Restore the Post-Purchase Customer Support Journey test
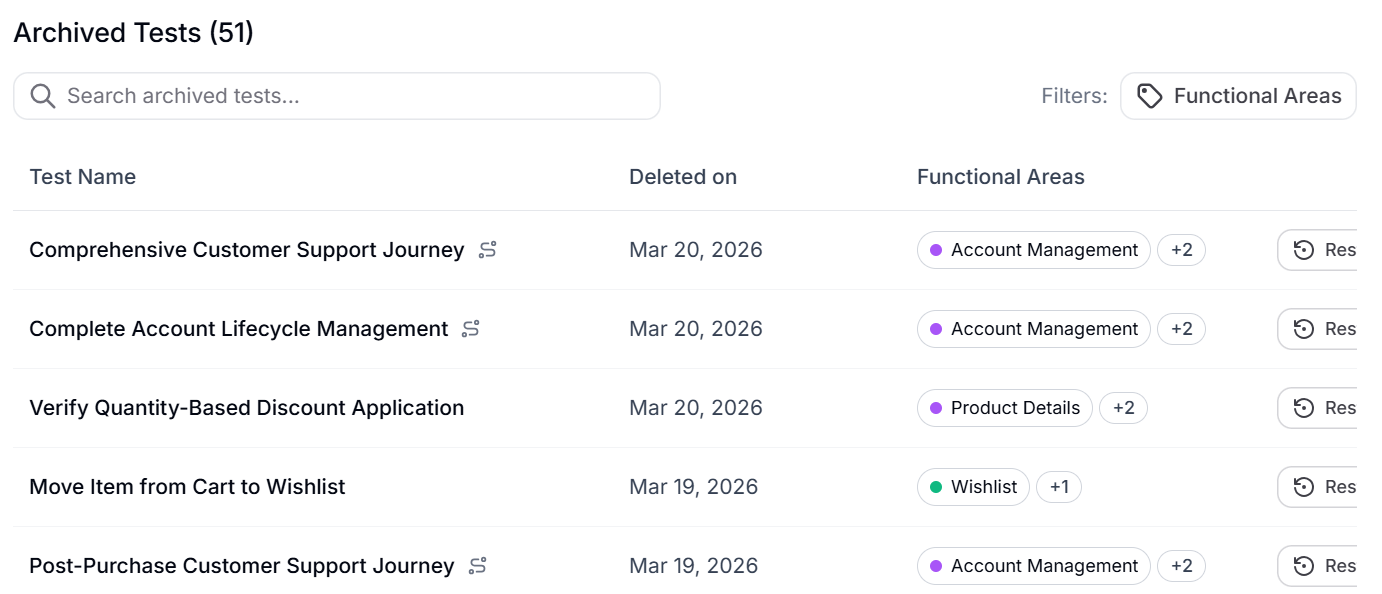The image size is (1382, 594). pos(1330,566)
